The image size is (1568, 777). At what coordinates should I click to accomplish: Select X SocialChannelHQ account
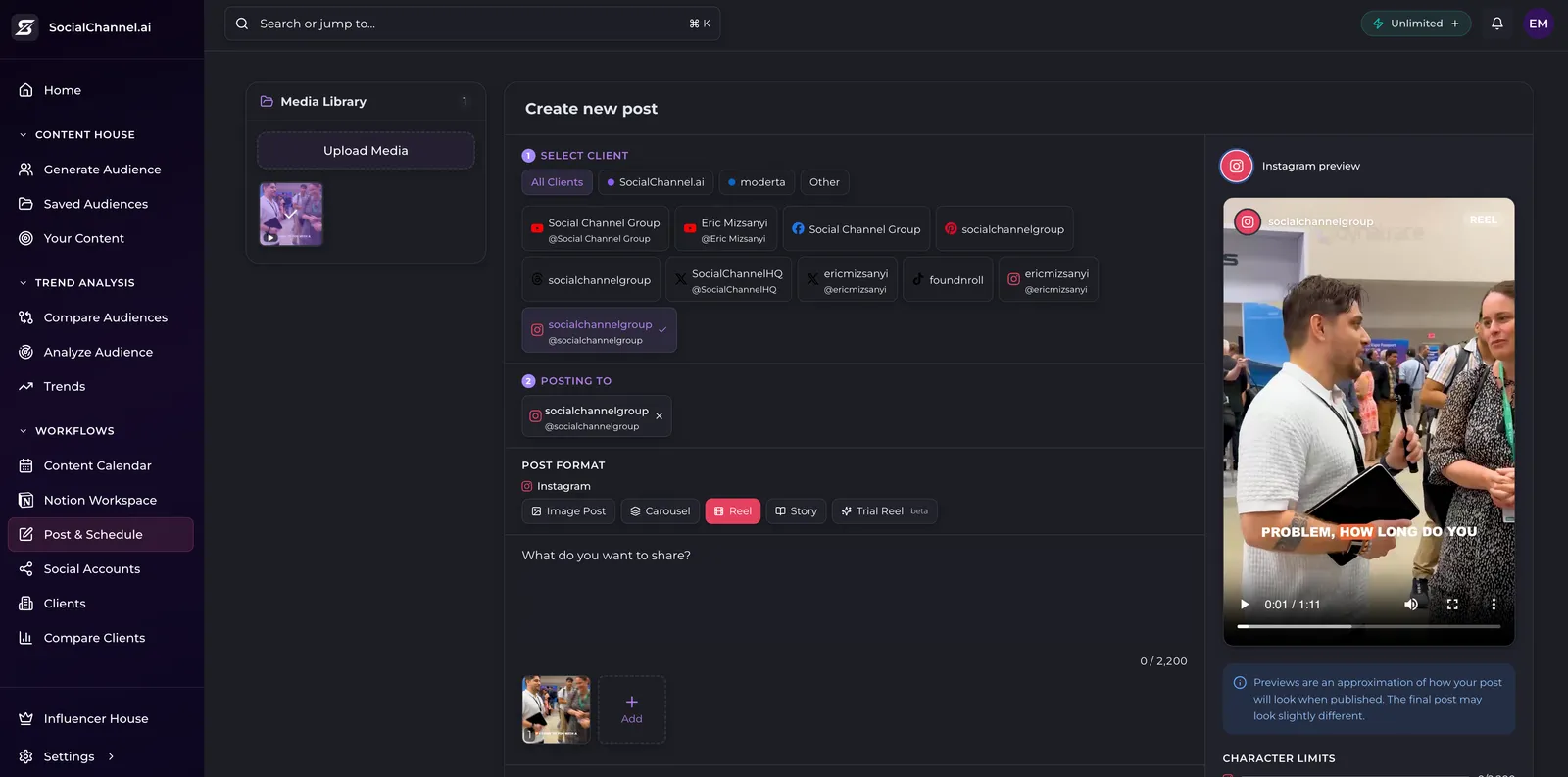(728, 280)
